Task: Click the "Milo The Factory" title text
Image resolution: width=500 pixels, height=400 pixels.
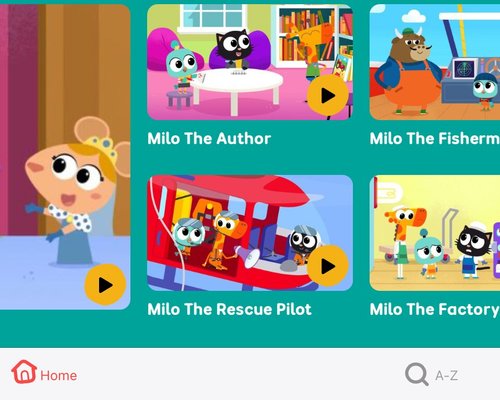Action: point(435,309)
